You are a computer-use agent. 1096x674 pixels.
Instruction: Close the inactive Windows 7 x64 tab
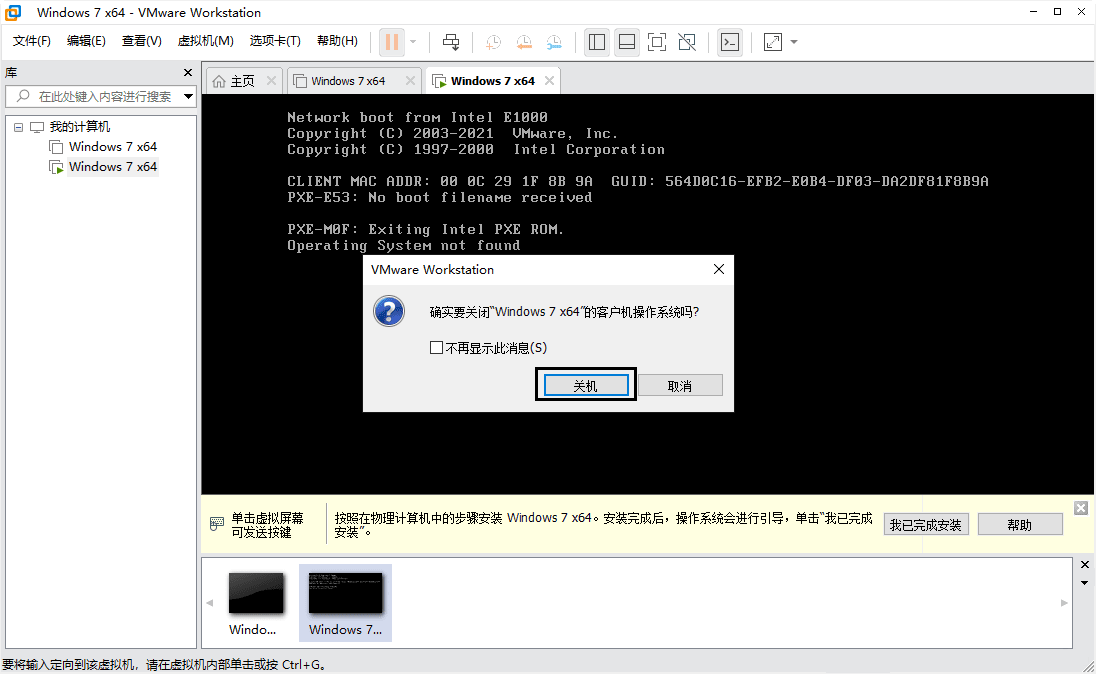pyautogui.click(x=410, y=81)
